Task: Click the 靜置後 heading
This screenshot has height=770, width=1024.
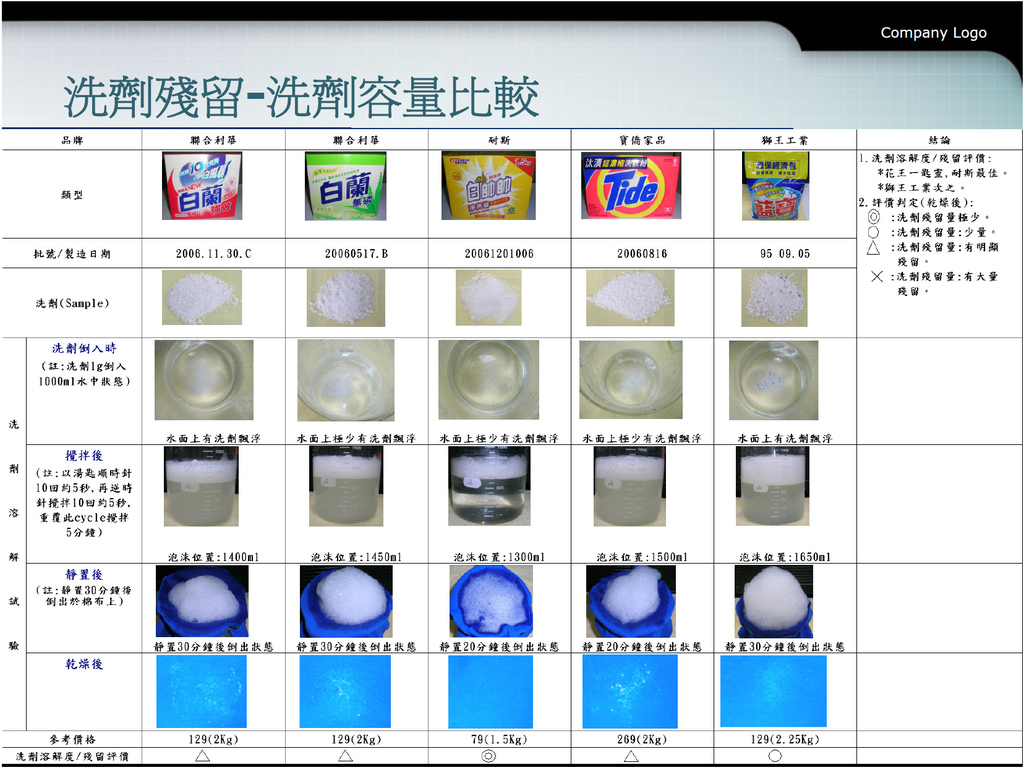Action: point(84,575)
